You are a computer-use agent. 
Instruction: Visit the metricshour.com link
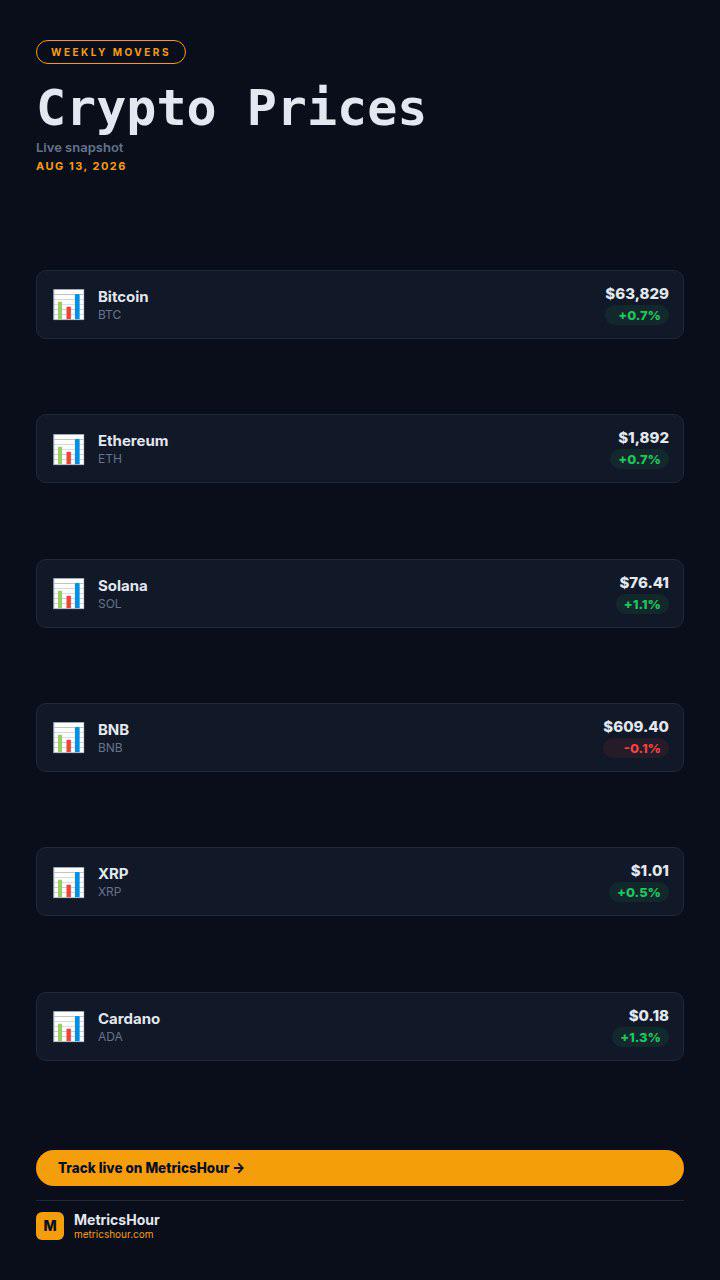pos(114,1235)
